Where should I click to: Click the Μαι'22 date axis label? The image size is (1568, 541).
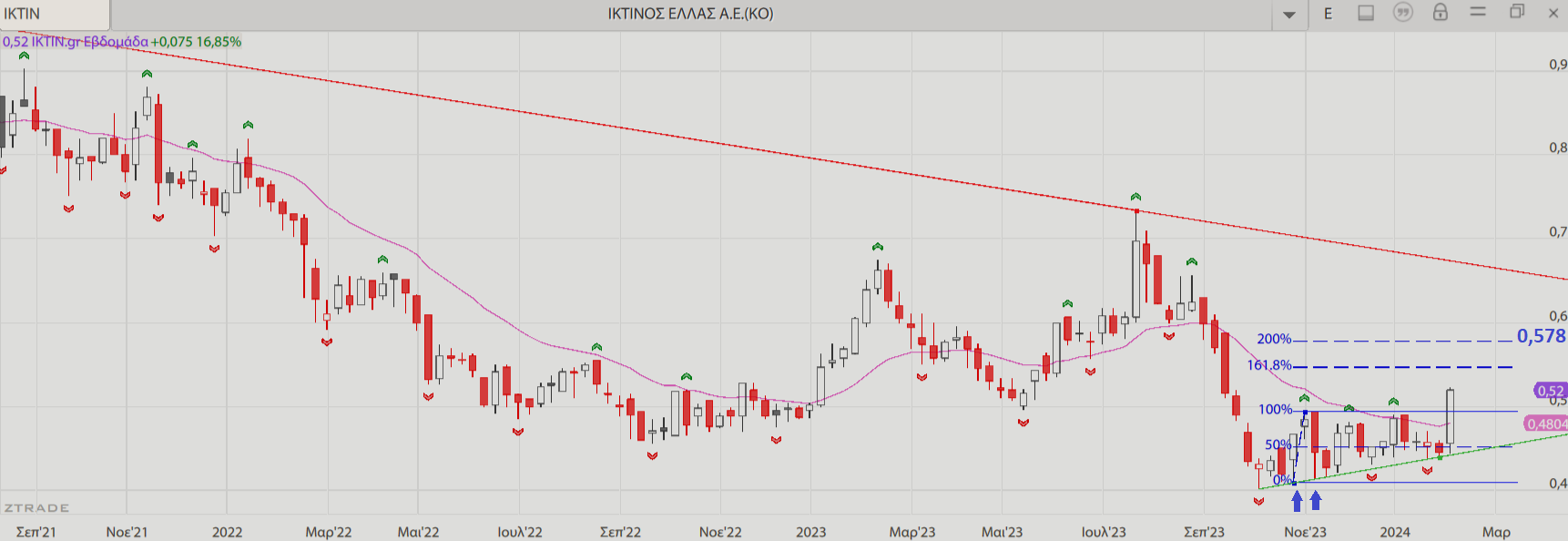pos(419,532)
